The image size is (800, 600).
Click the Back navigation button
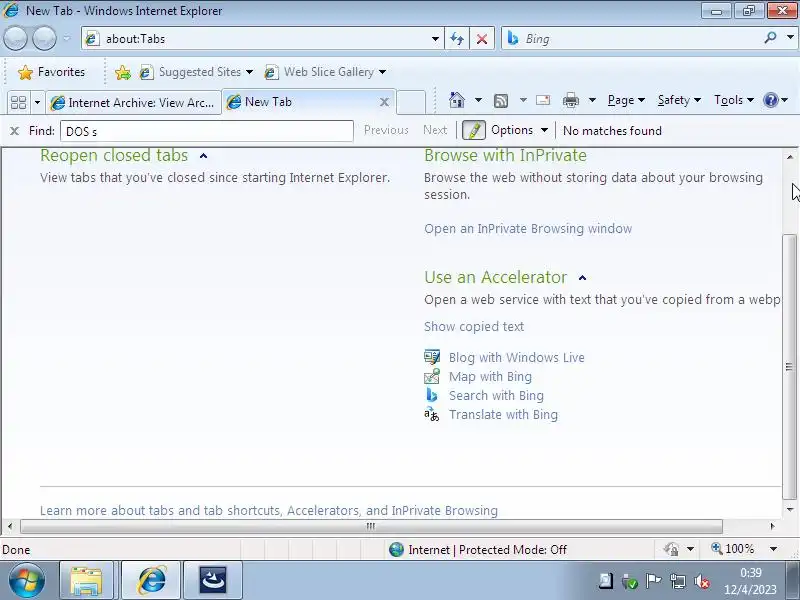point(15,38)
